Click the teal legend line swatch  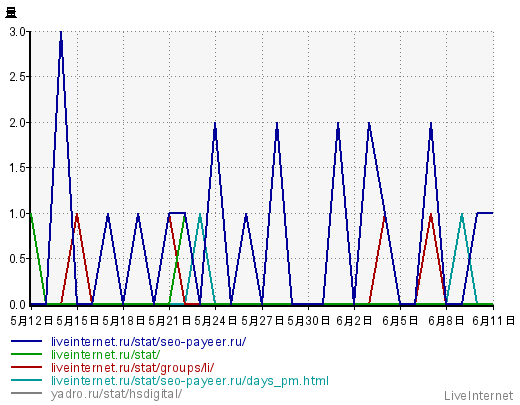click(26, 380)
